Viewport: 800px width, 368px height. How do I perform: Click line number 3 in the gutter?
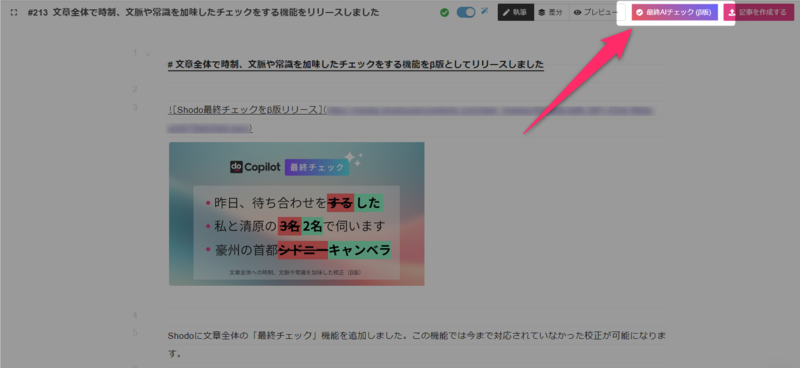(x=135, y=107)
